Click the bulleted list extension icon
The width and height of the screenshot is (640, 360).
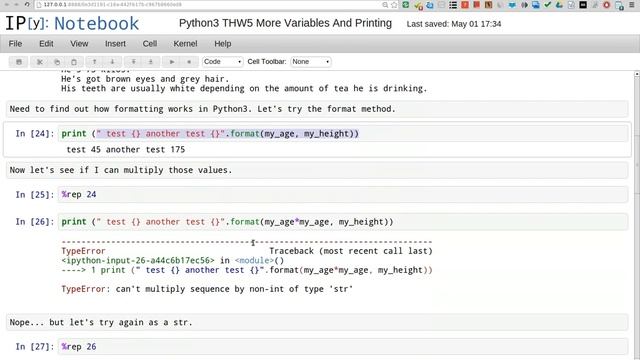tap(453, 5)
